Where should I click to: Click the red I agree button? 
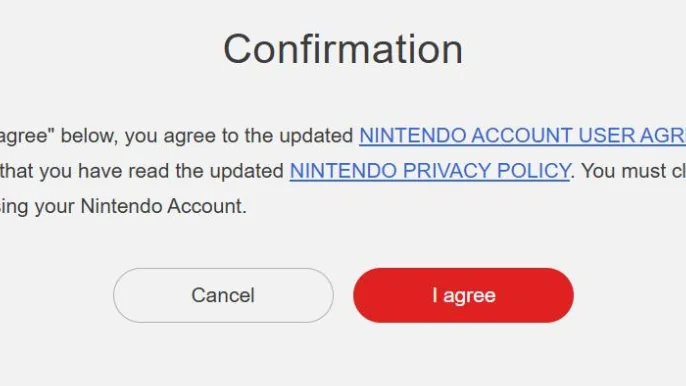tap(463, 295)
